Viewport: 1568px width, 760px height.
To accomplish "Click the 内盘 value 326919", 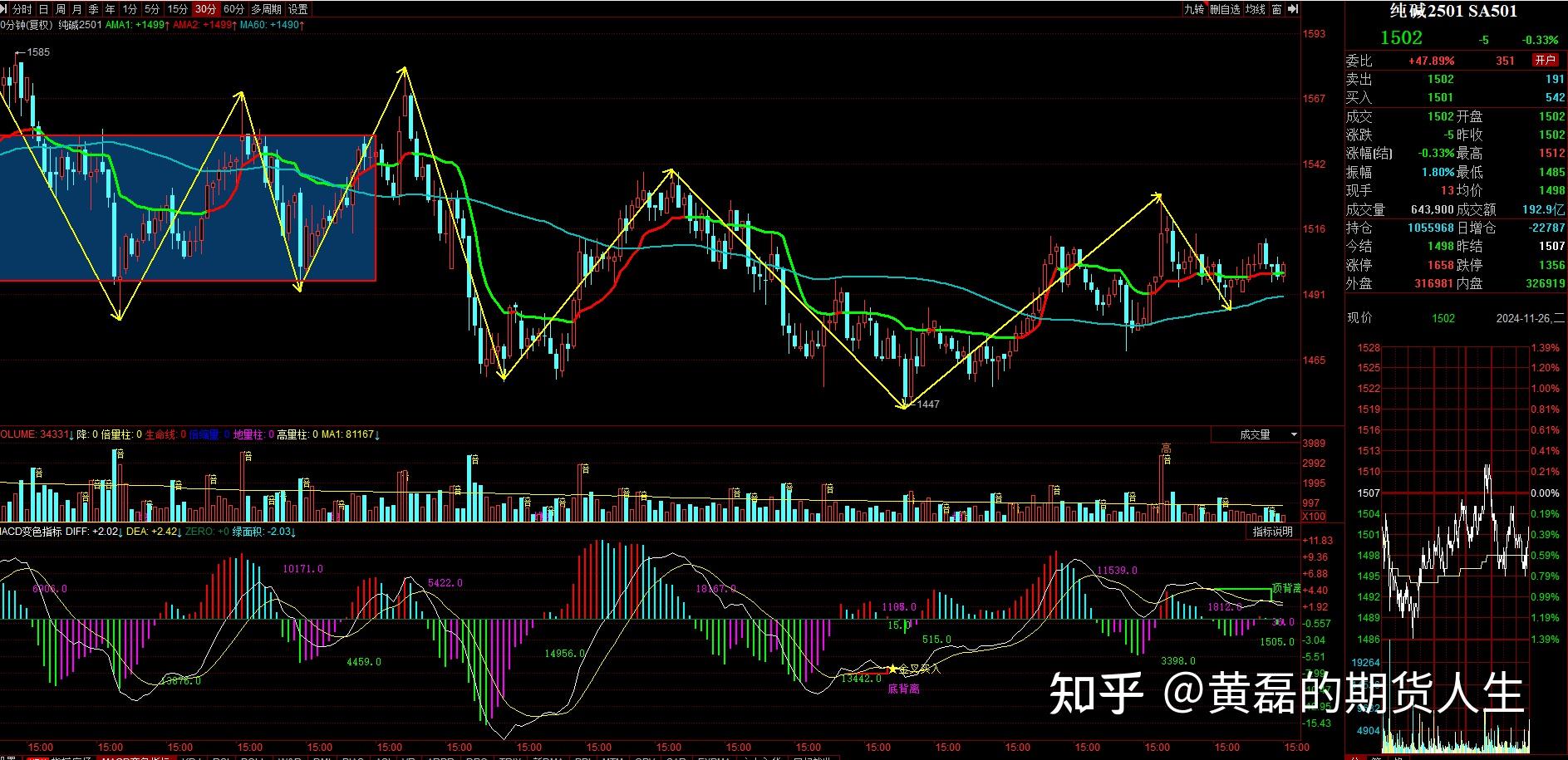I will point(1546,283).
